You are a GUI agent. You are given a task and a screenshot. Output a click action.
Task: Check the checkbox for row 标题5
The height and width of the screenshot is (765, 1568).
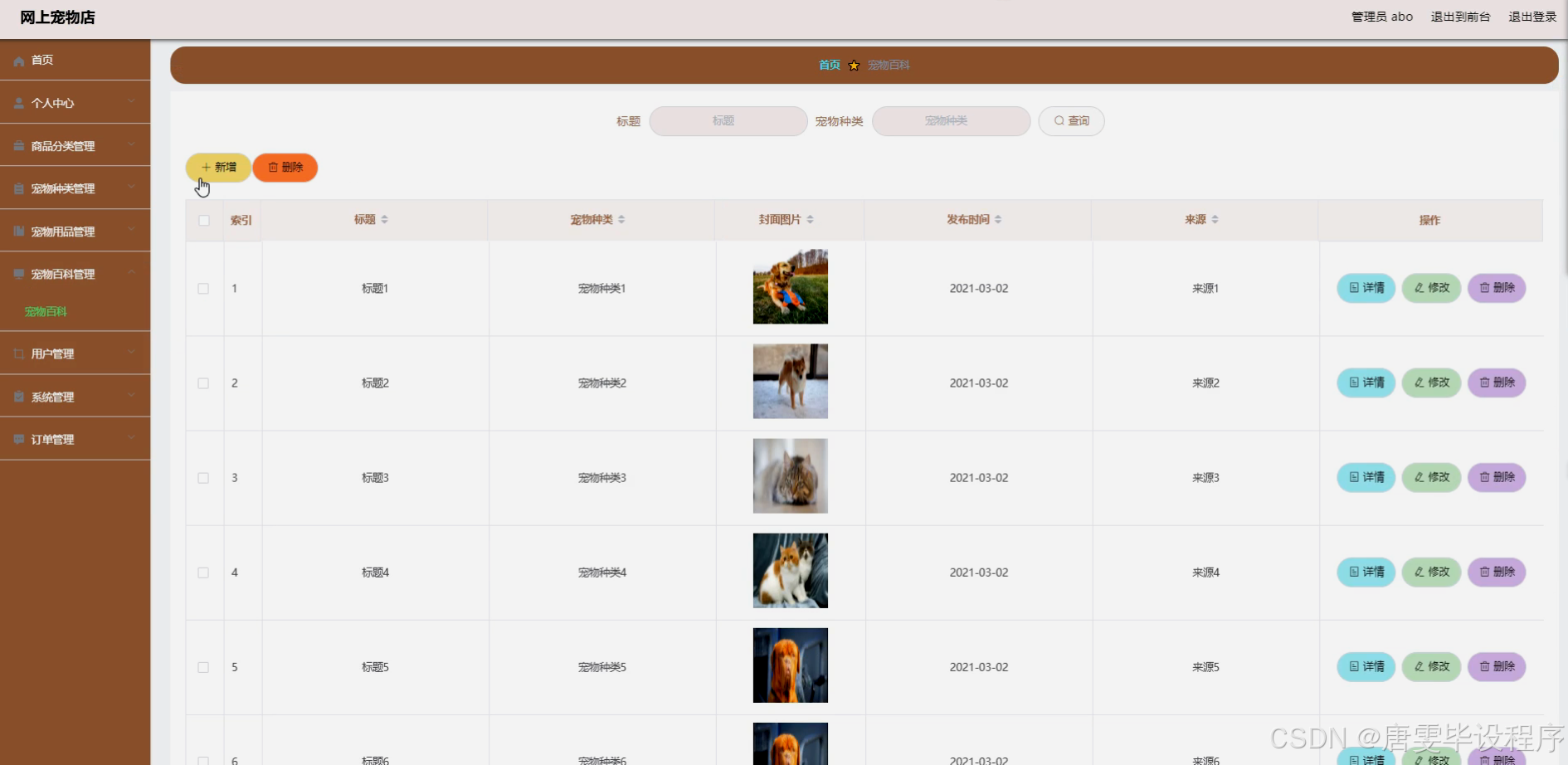[x=203, y=667]
